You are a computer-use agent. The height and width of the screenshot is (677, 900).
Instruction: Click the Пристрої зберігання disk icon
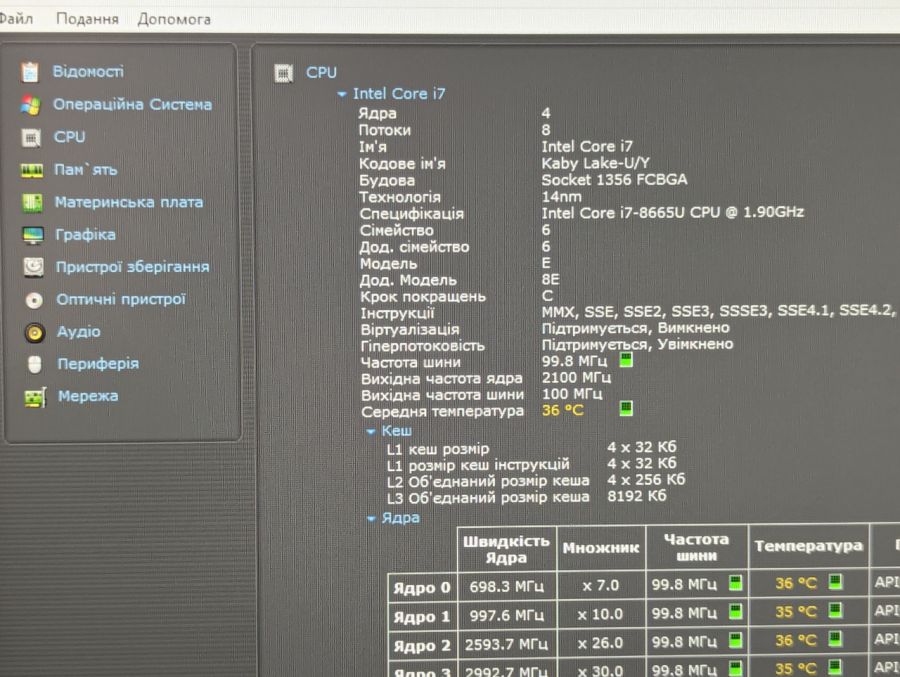(33, 267)
